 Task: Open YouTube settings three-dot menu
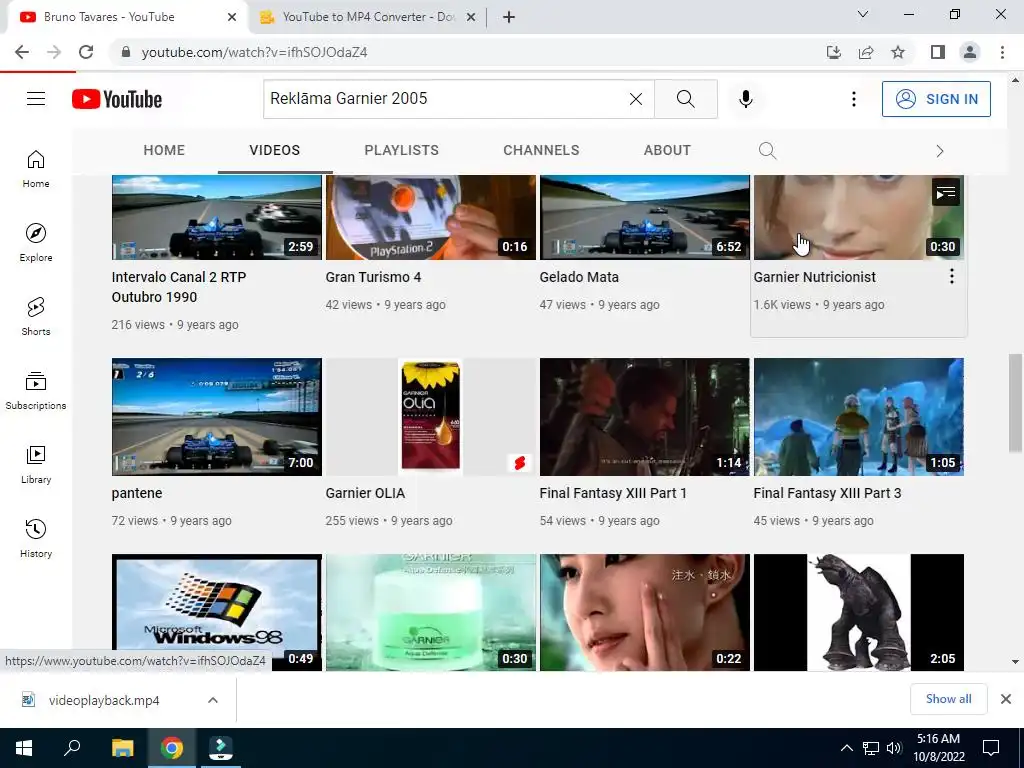click(x=854, y=99)
